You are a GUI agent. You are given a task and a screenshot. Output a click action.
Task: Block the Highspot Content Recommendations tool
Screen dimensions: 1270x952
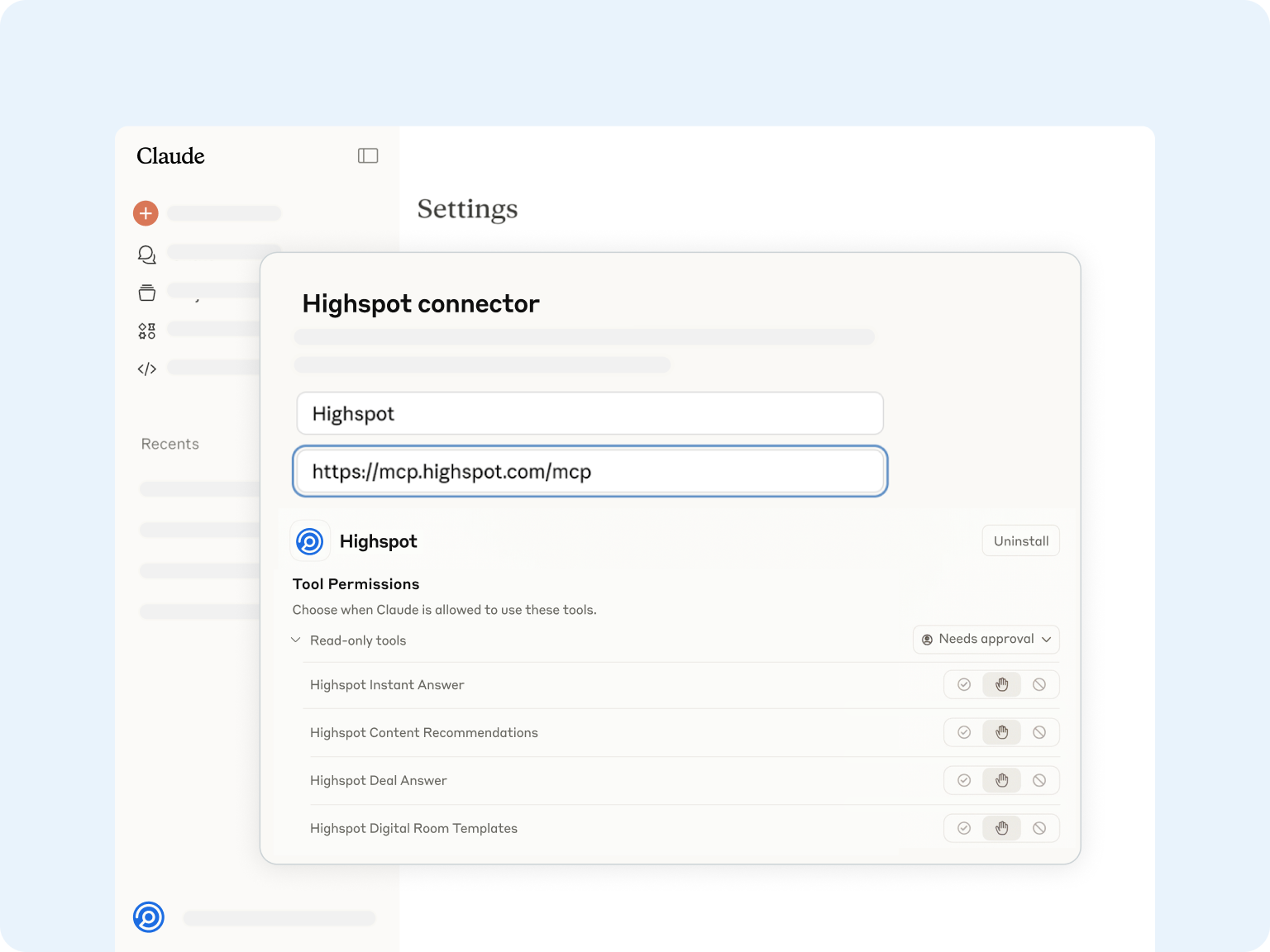(x=1039, y=732)
